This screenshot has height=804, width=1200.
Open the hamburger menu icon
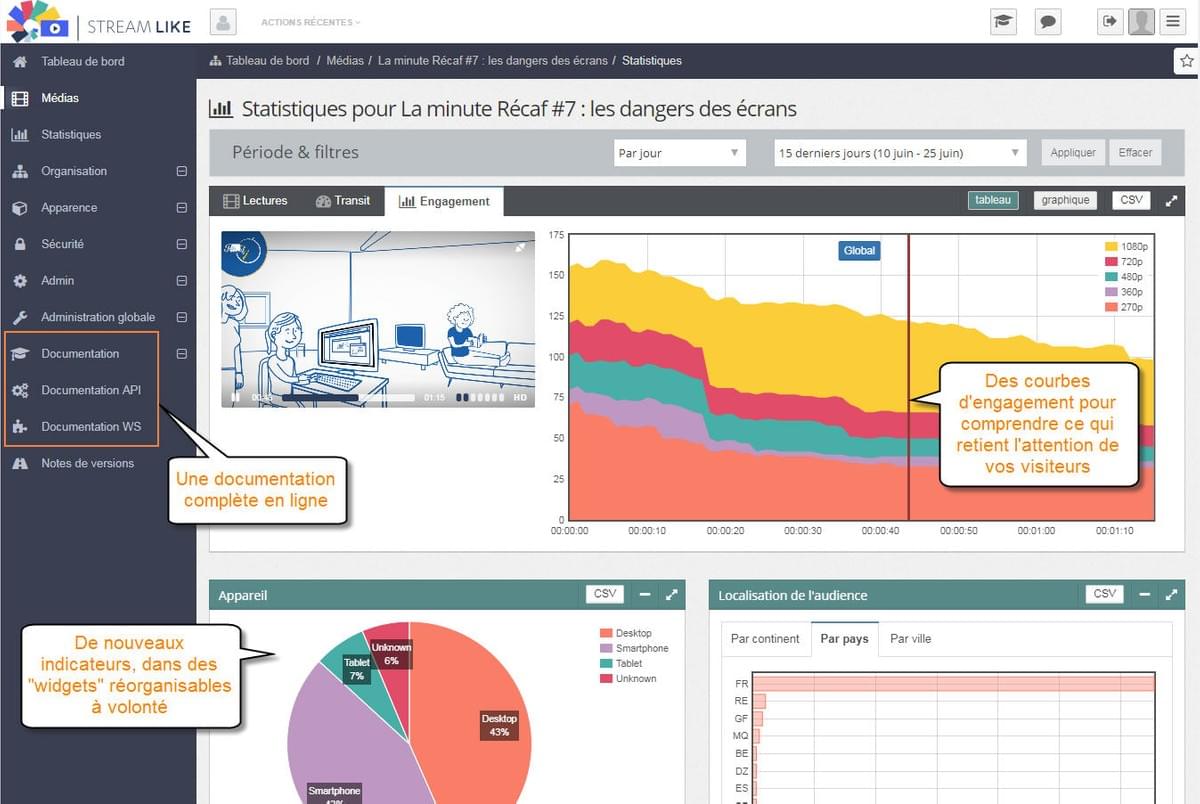pos(1174,21)
